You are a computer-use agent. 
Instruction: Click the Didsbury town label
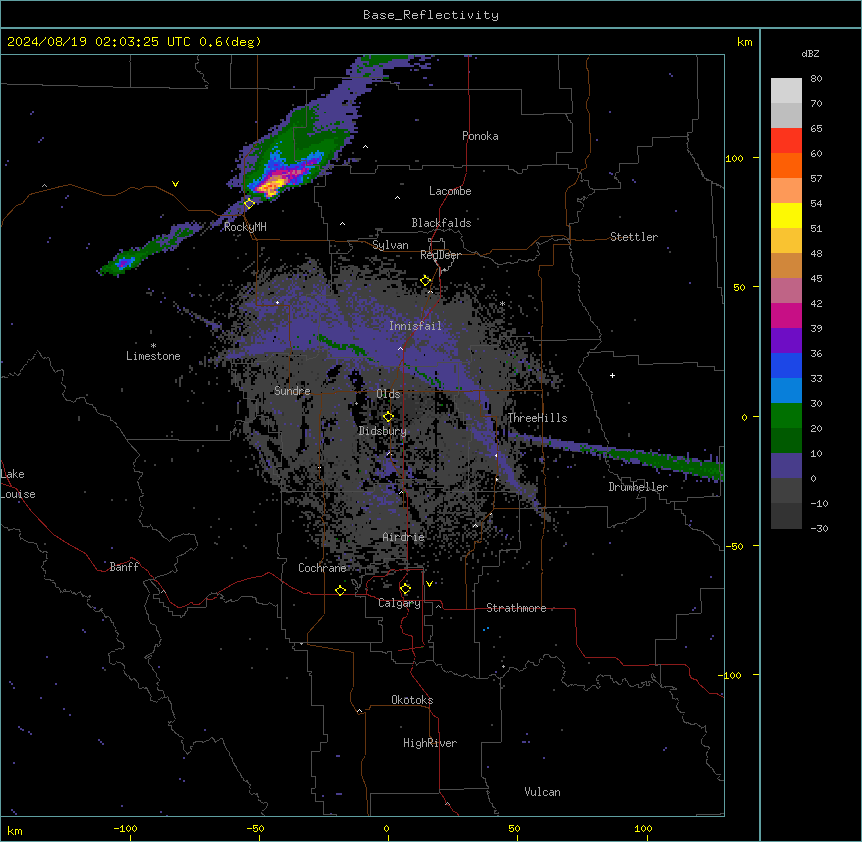[x=383, y=431]
